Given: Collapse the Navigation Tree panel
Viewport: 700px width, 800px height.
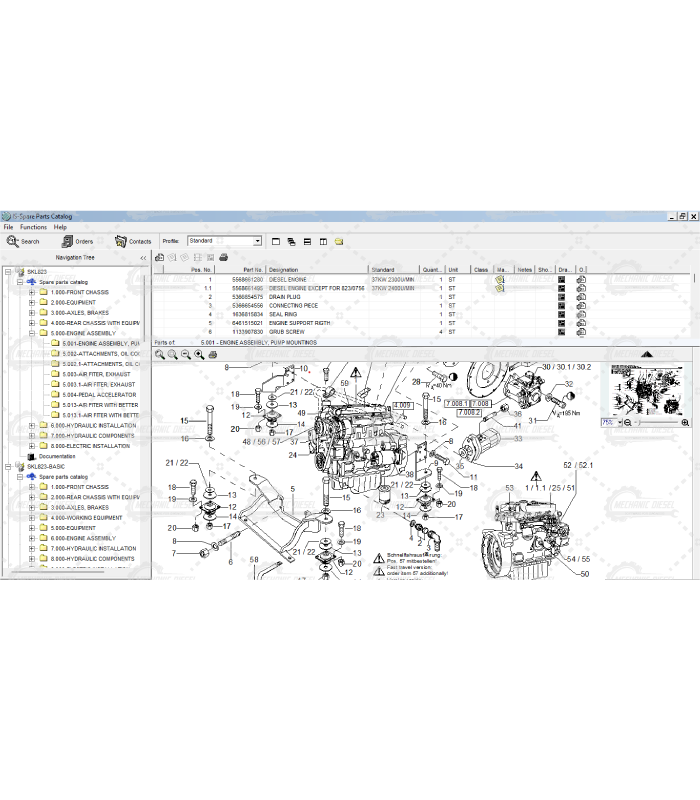Looking at the screenshot, I should (143, 257).
